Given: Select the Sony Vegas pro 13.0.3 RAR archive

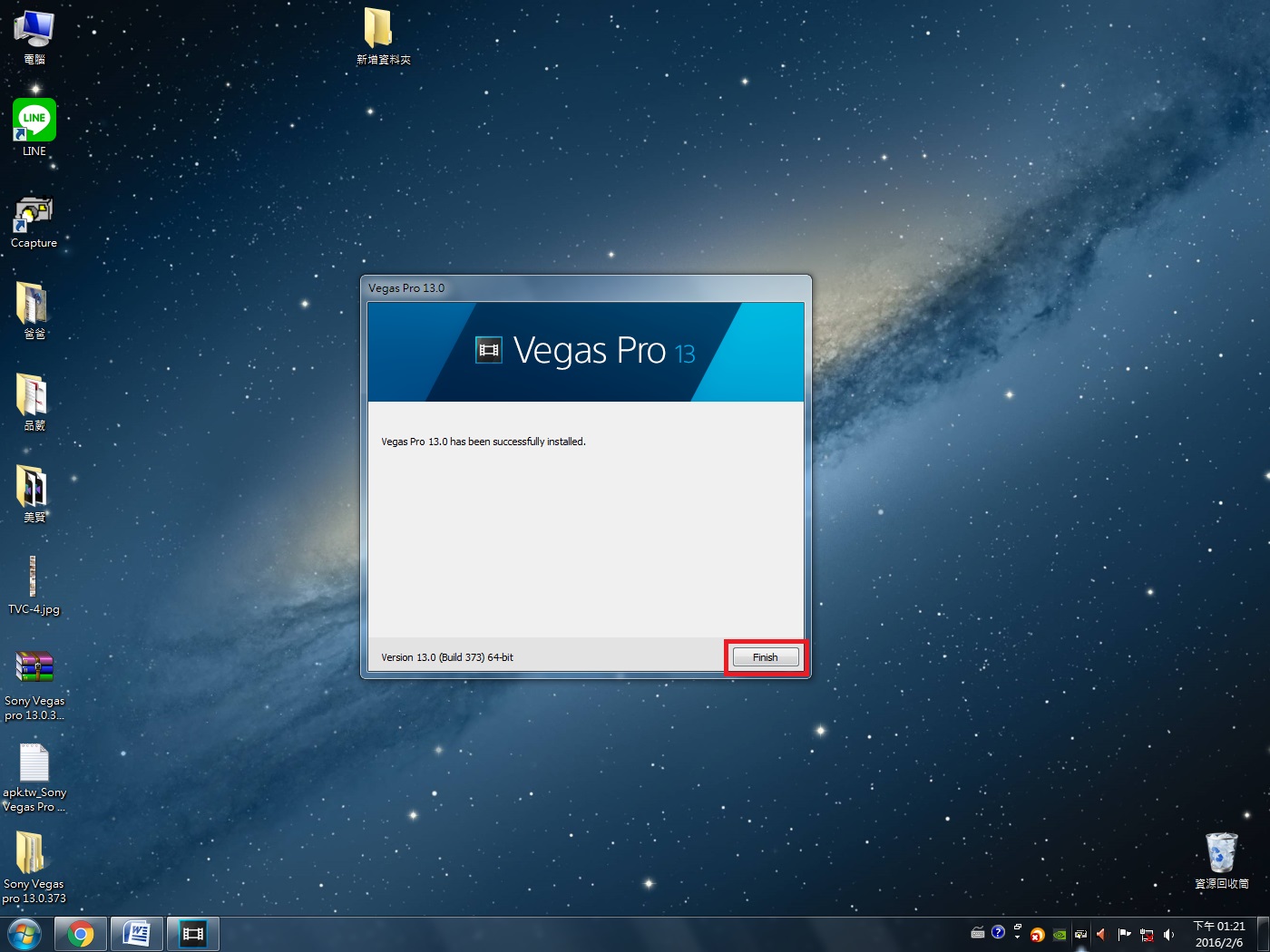Looking at the screenshot, I should [x=34, y=685].
